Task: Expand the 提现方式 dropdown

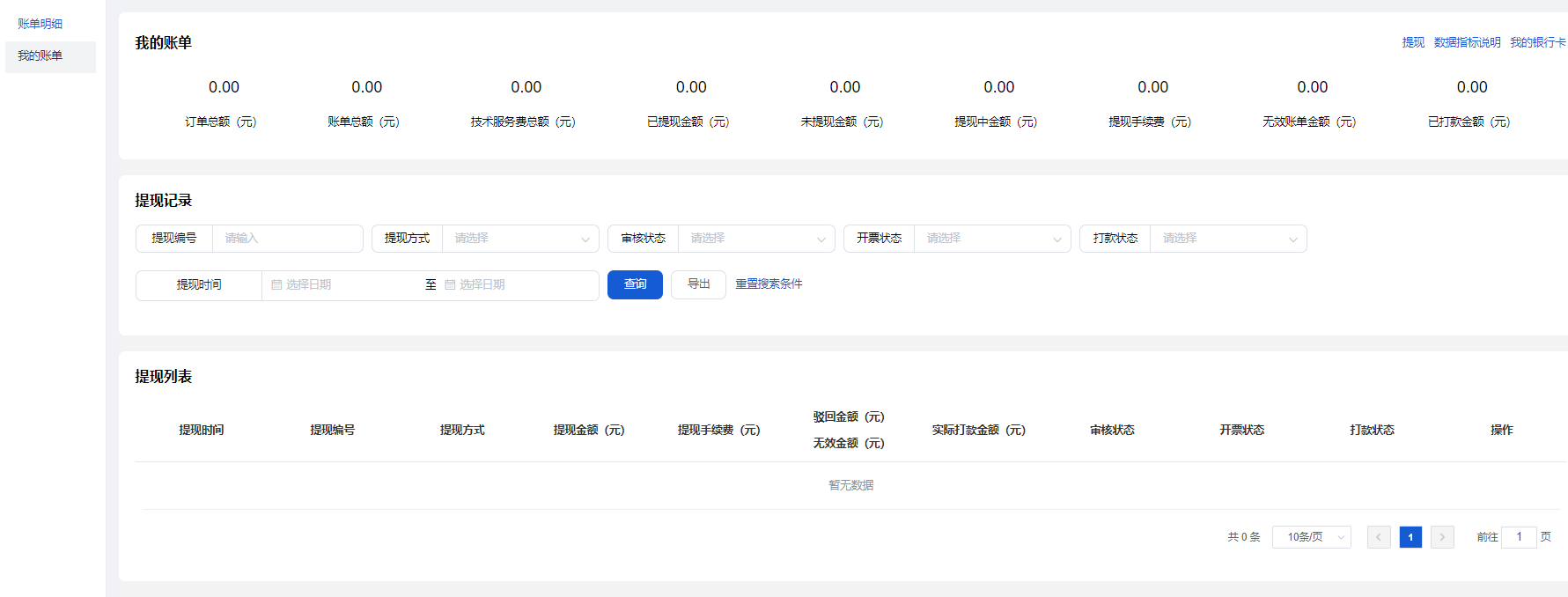Action: (x=519, y=239)
